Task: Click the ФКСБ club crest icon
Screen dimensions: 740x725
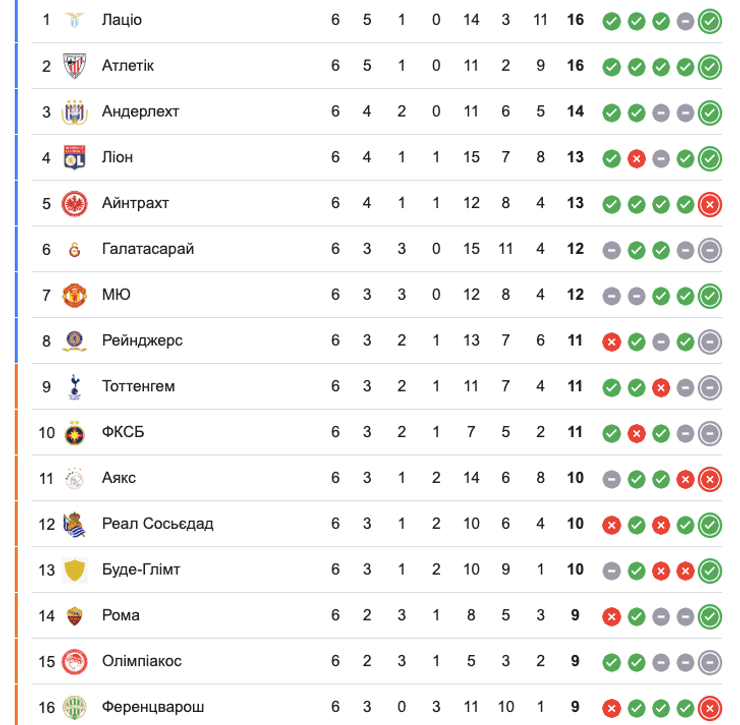Action: 74,432
